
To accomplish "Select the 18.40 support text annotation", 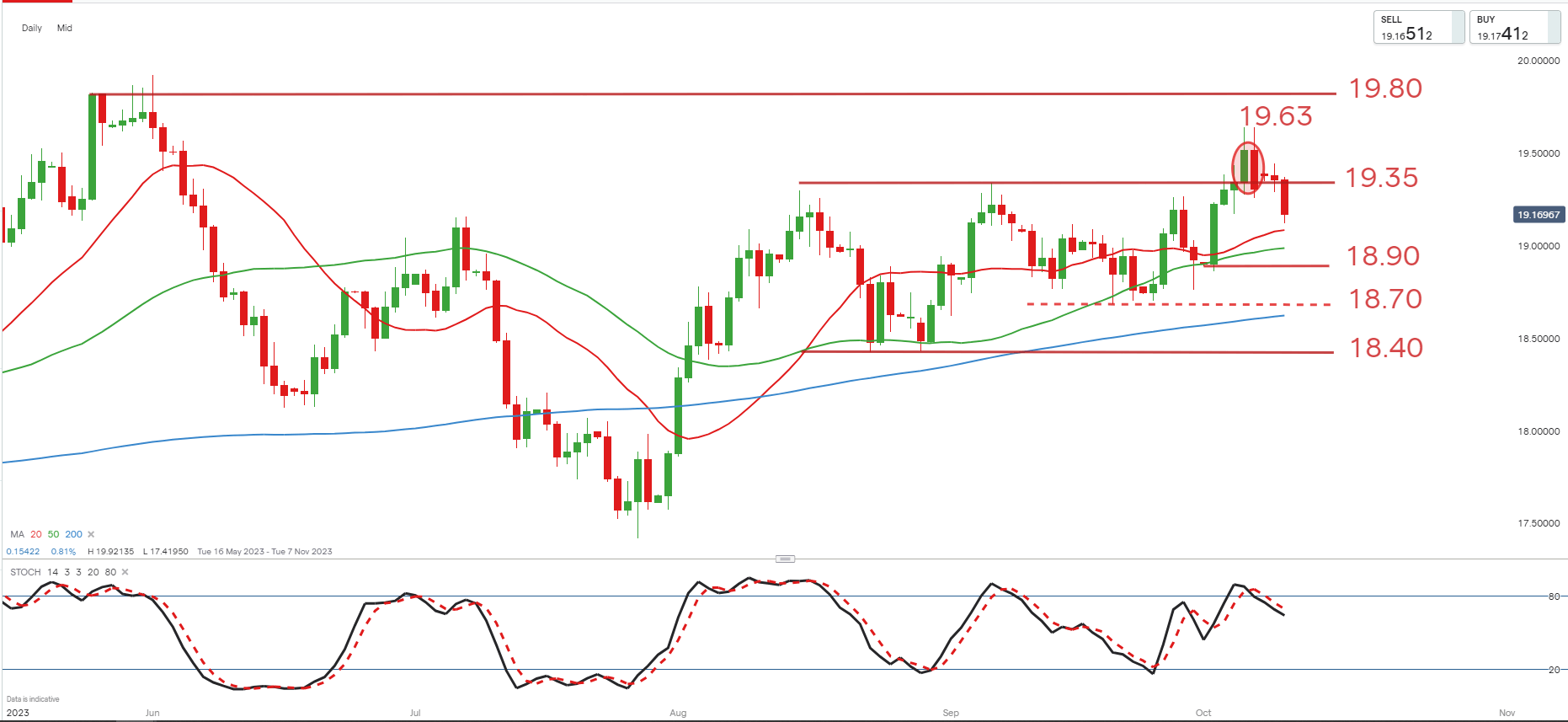I will click(x=1386, y=348).
